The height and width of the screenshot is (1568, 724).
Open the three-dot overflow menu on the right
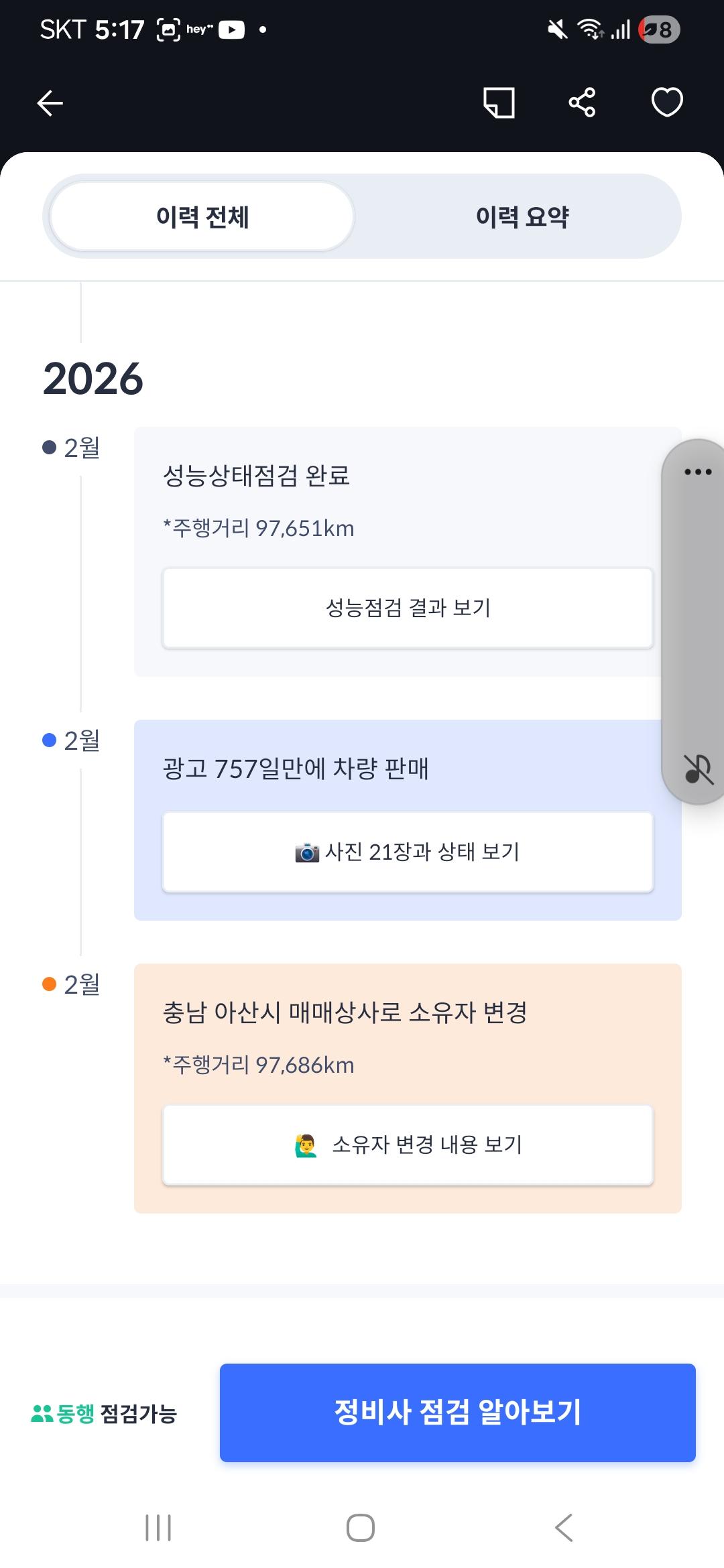click(697, 471)
